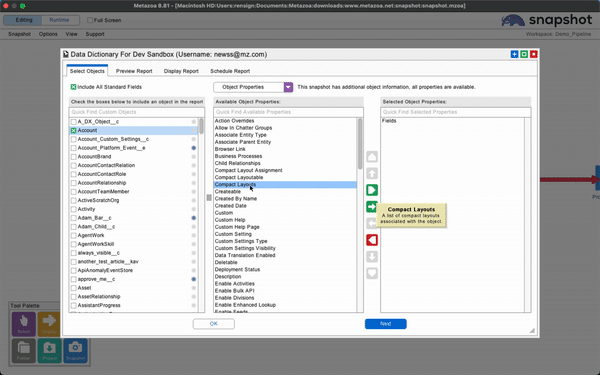
Task: Click the Quick Find Selected Properties field
Action: [x=456, y=112]
